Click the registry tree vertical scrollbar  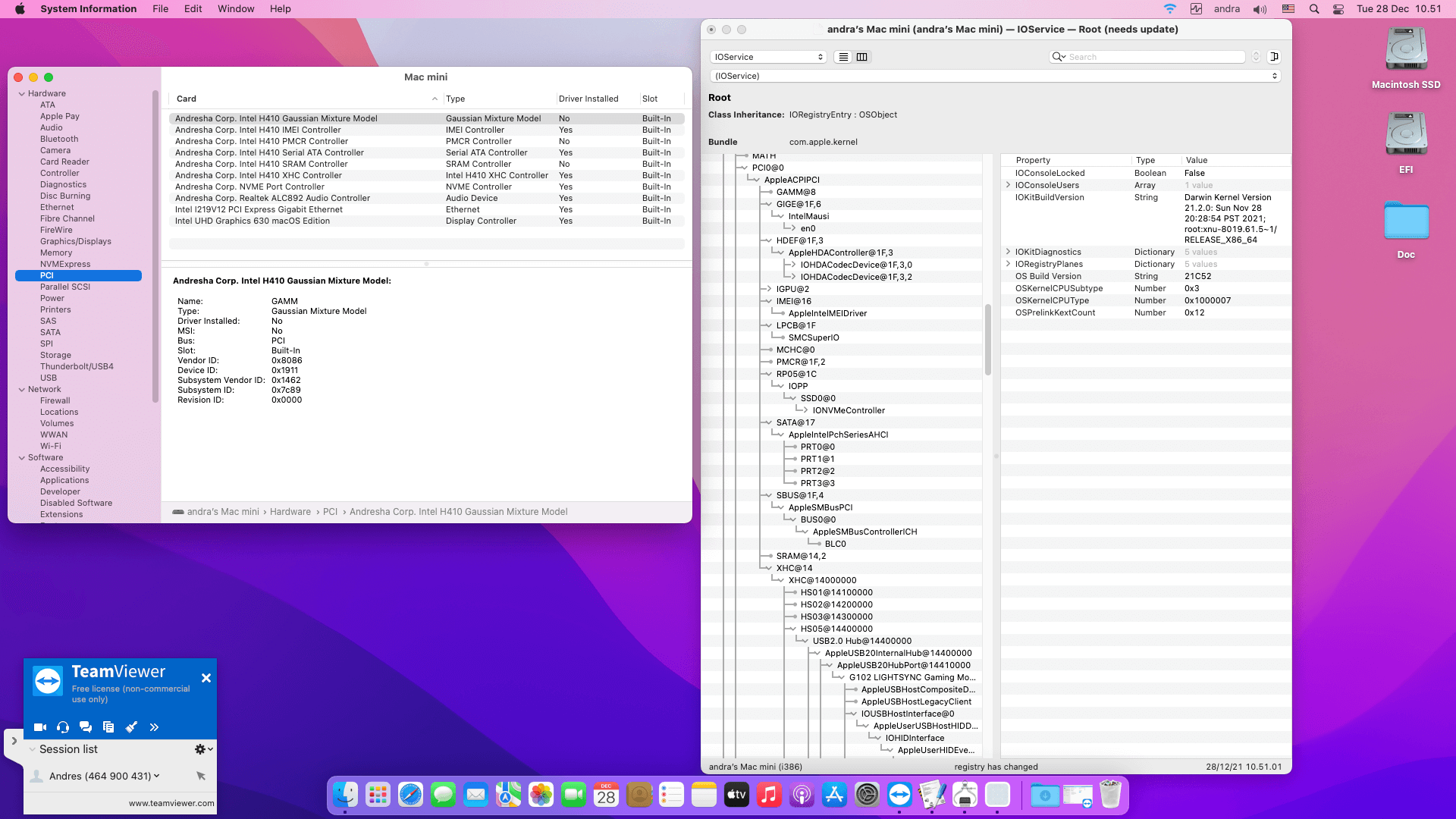point(987,340)
